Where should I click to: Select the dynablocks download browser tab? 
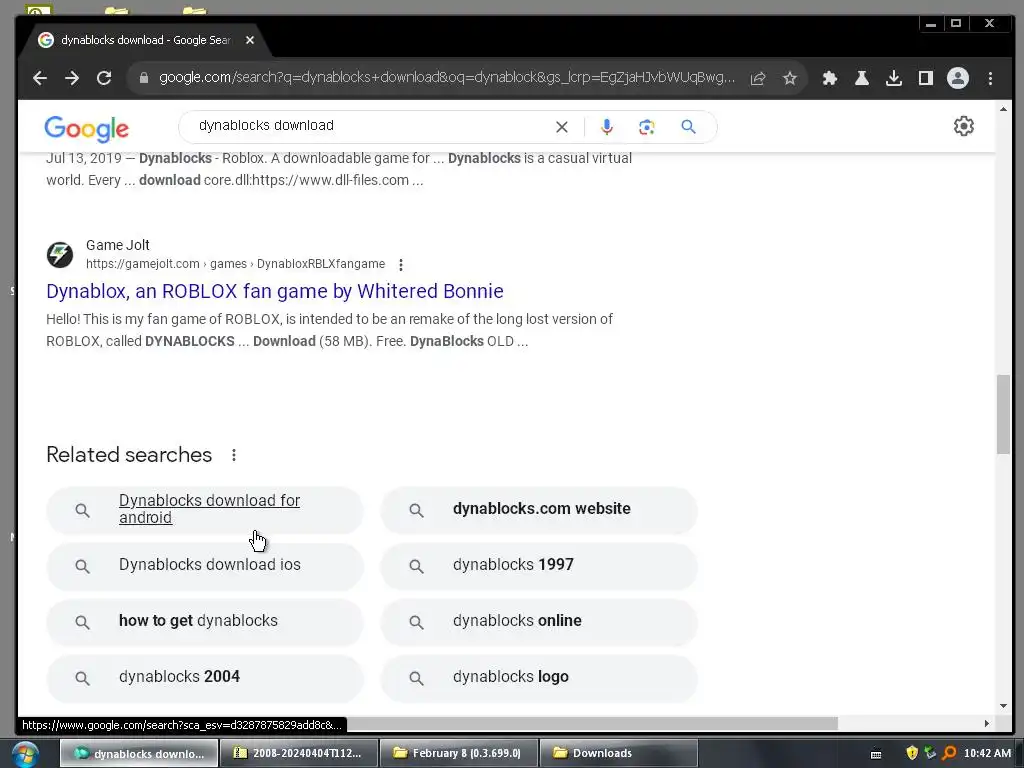(x=145, y=40)
